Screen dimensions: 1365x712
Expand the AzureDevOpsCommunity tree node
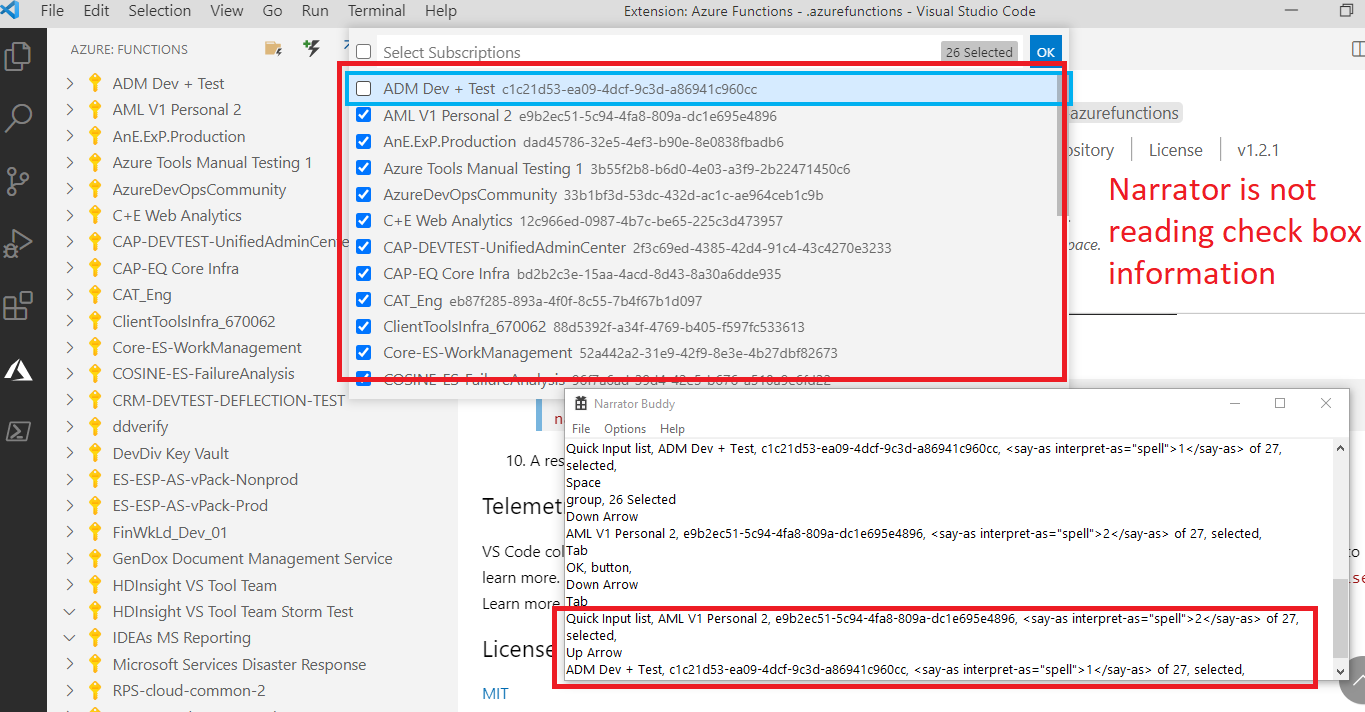(x=70, y=190)
